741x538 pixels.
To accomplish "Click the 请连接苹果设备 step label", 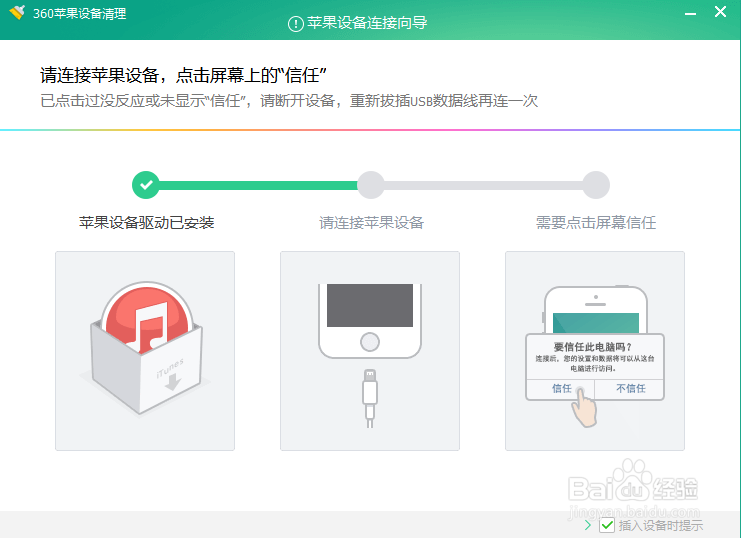I will coord(371,222).
